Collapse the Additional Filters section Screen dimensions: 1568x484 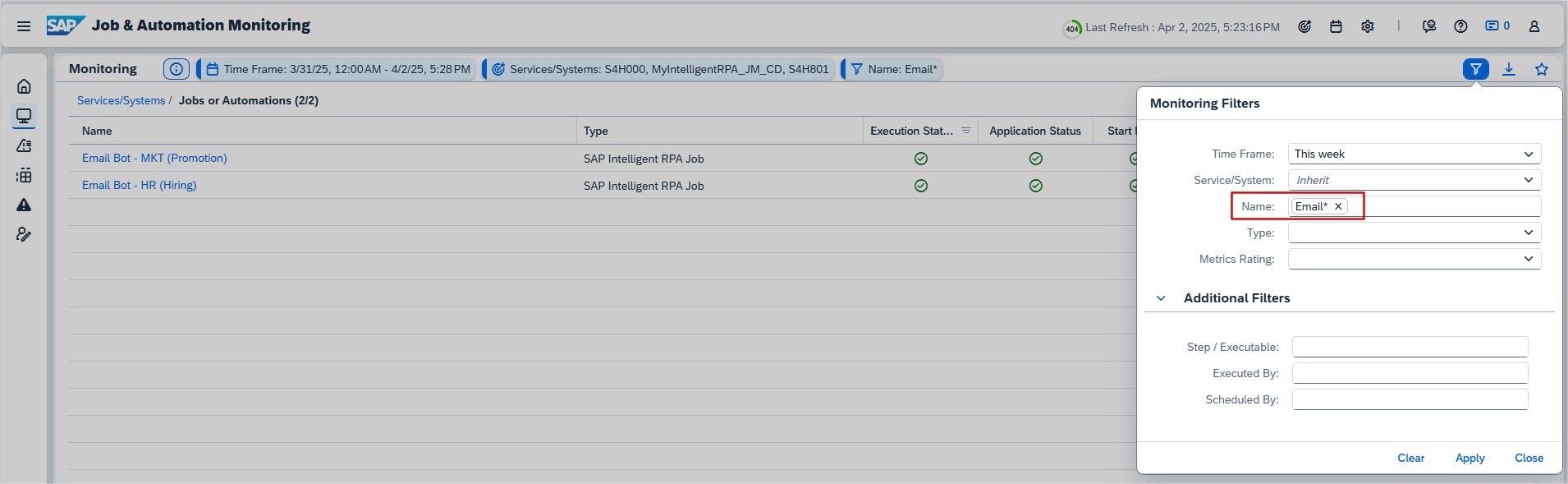pyautogui.click(x=1161, y=298)
